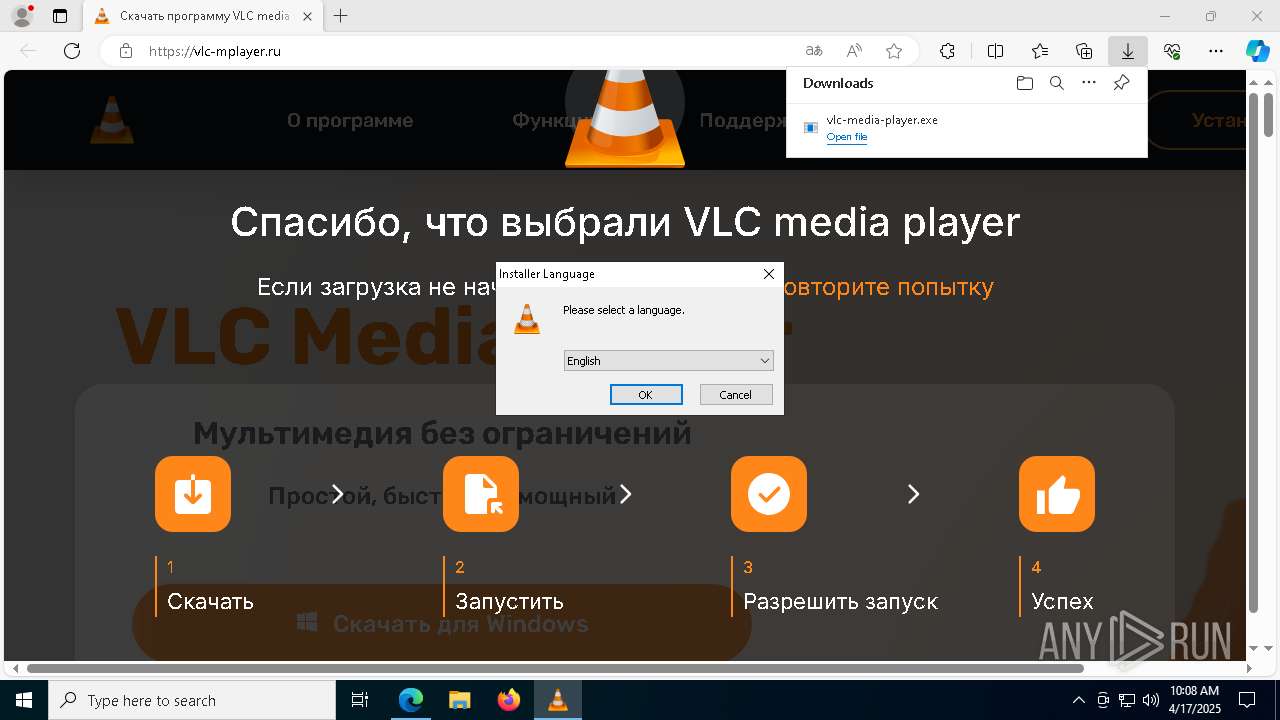This screenshot has width=1280, height=720.
Task: Open Firefox from taskbar
Action: [508, 700]
